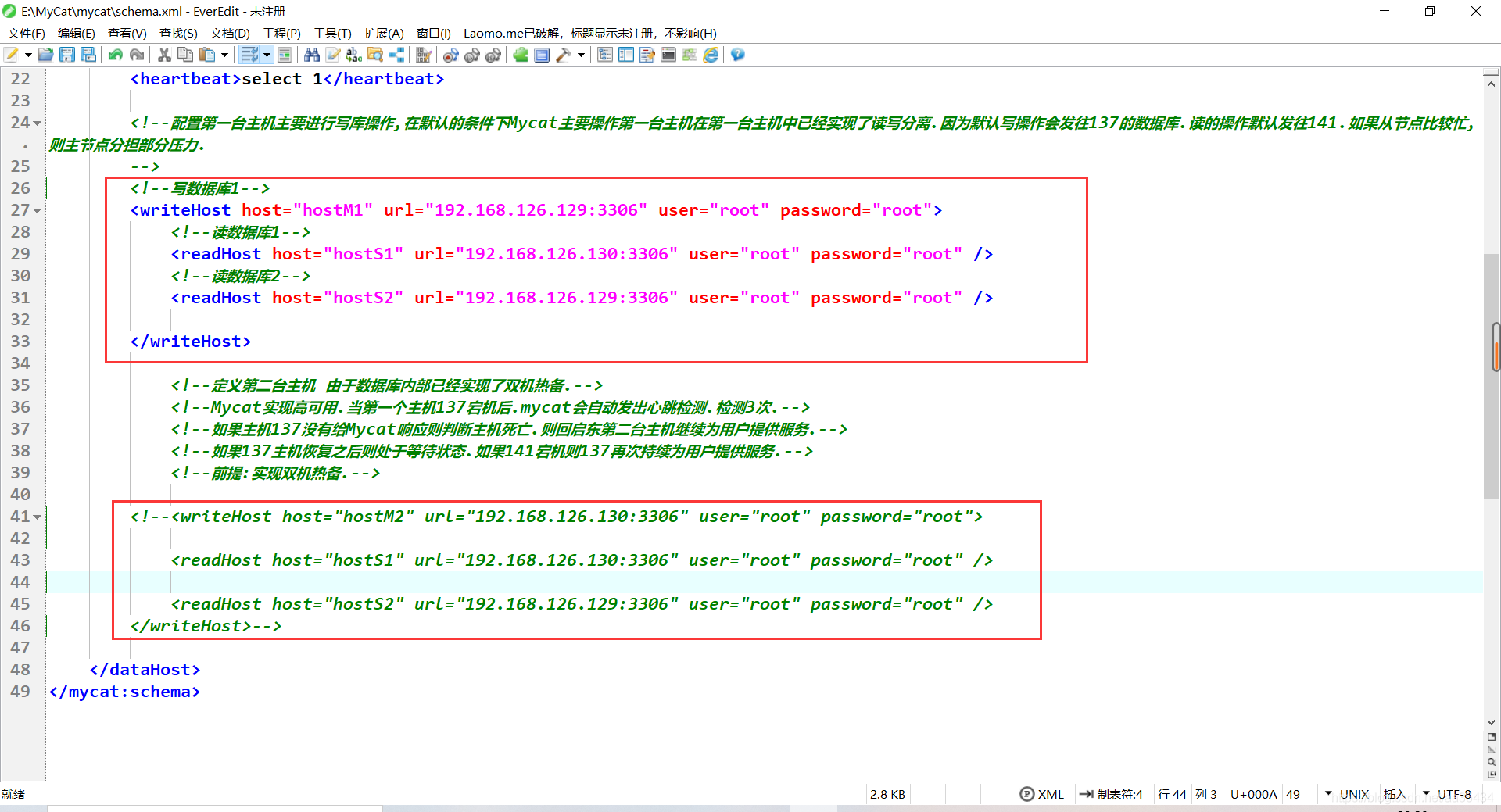The image size is (1501, 812).
Task: Open the 文件(F) menu
Action: pos(27,33)
